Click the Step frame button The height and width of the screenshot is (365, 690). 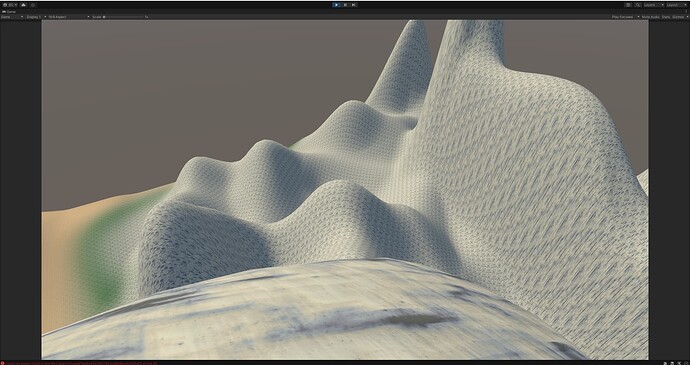tap(354, 5)
